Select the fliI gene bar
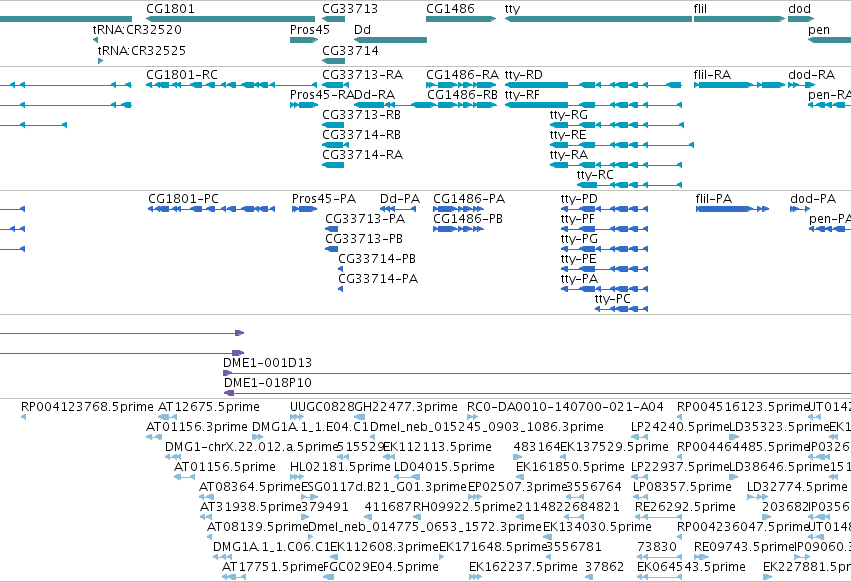 (739, 19)
